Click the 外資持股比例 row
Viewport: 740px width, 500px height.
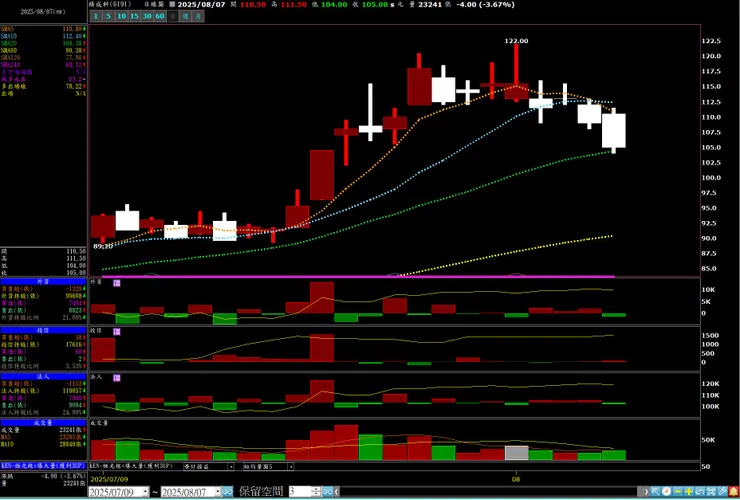(43, 318)
